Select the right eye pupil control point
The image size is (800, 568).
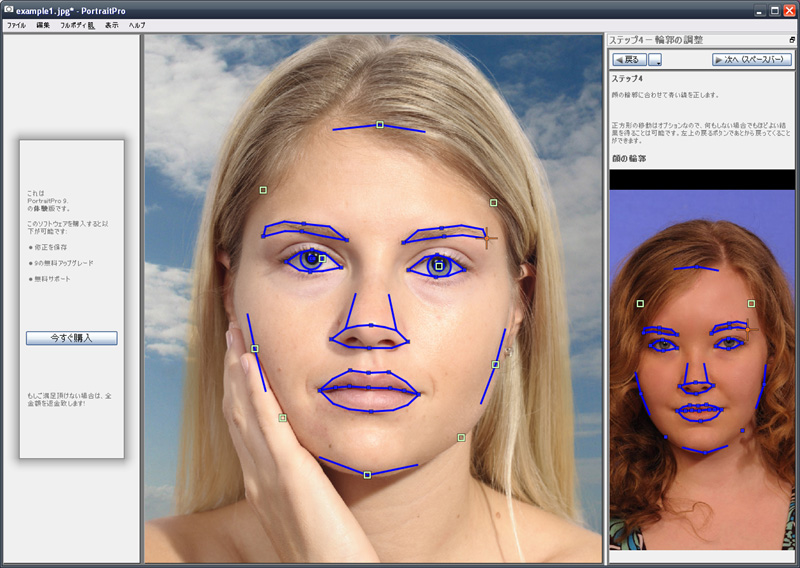[x=439, y=266]
